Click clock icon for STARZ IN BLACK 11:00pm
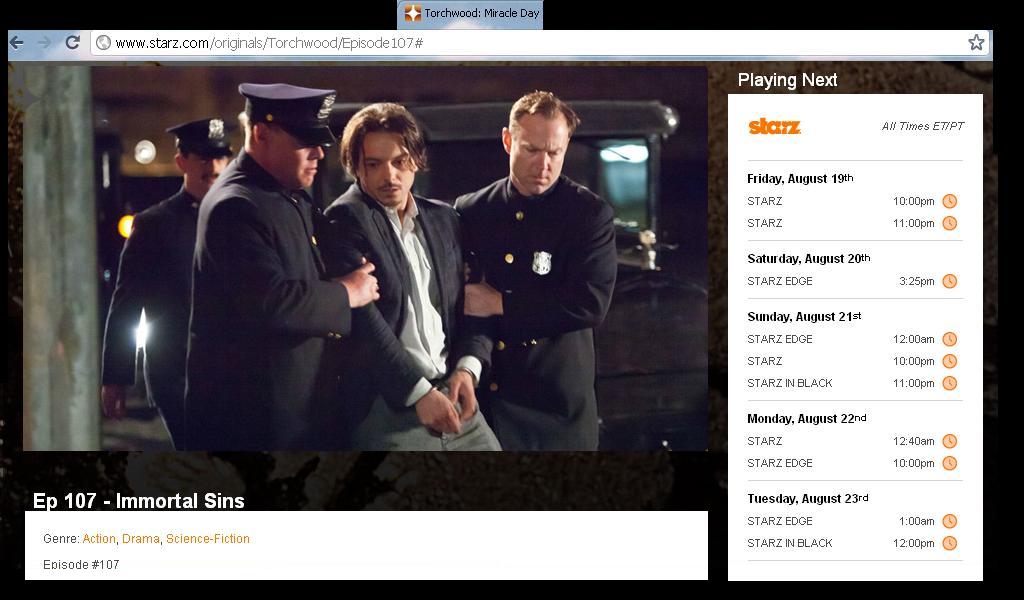 (949, 383)
